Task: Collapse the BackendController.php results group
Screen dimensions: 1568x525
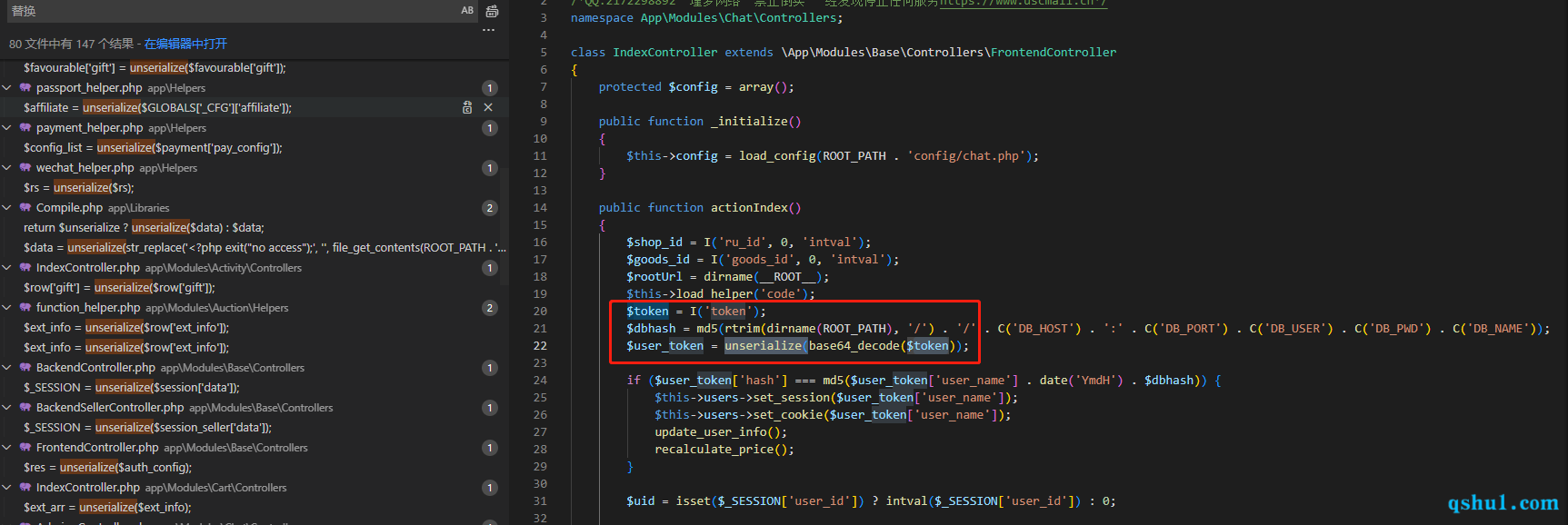Action: [7, 367]
